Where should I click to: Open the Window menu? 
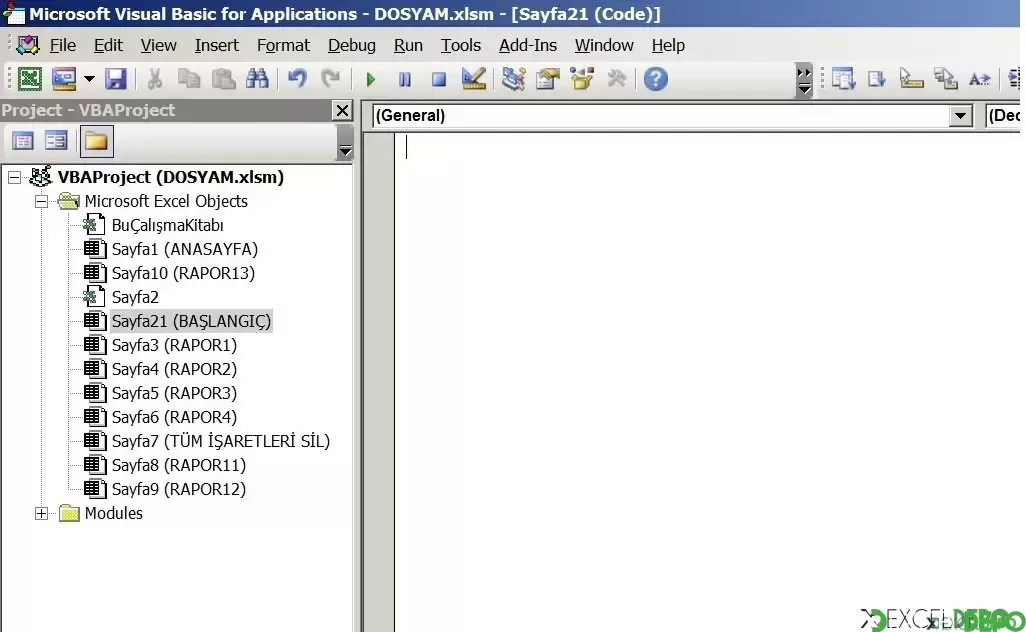tap(604, 45)
